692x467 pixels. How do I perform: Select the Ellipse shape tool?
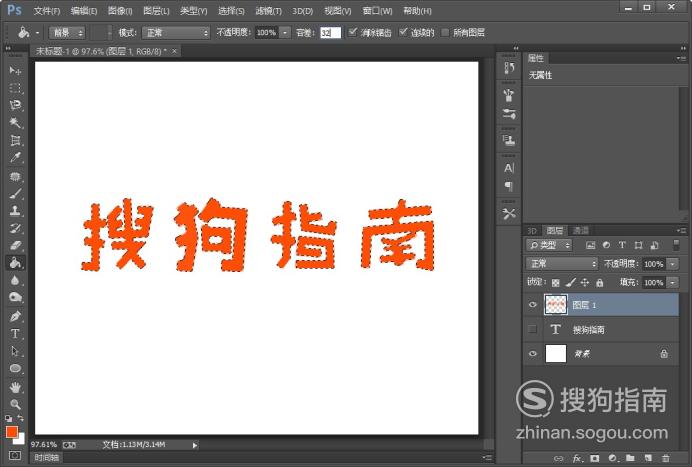pos(15,369)
